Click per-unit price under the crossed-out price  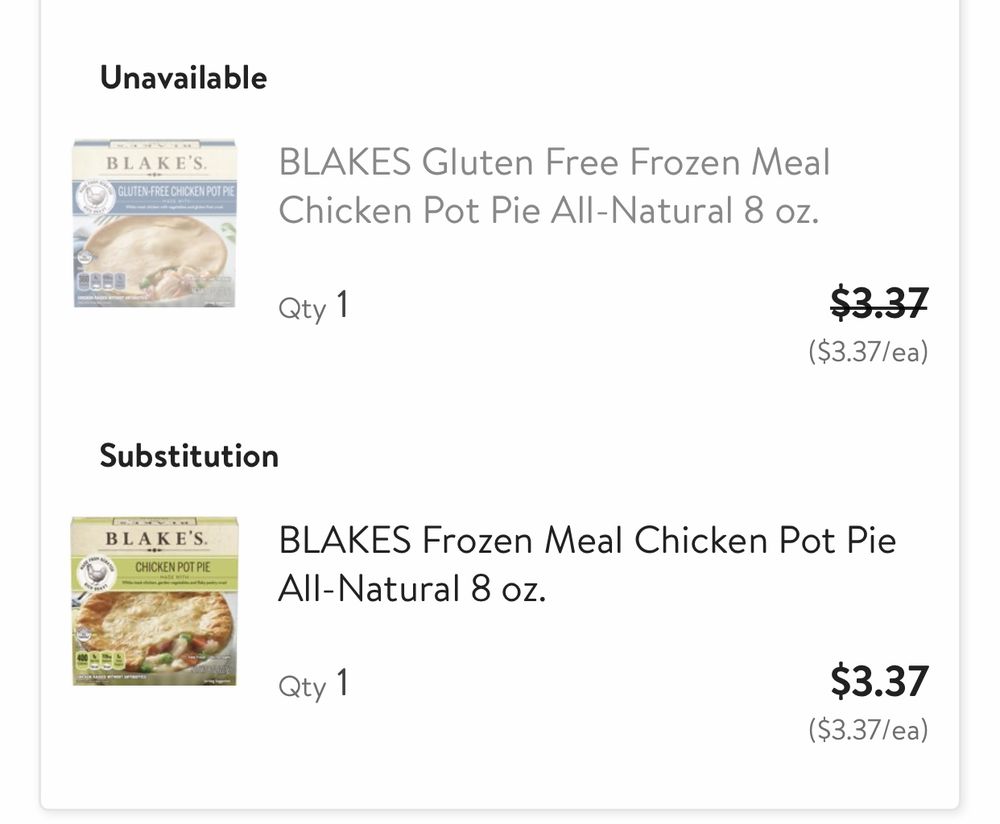[868, 352]
